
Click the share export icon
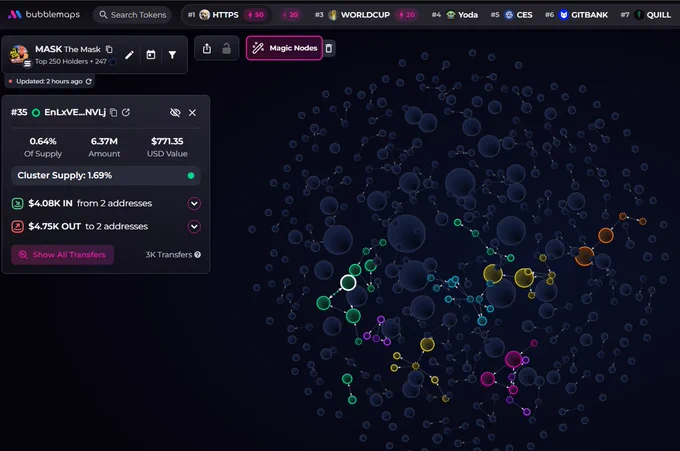pos(207,48)
